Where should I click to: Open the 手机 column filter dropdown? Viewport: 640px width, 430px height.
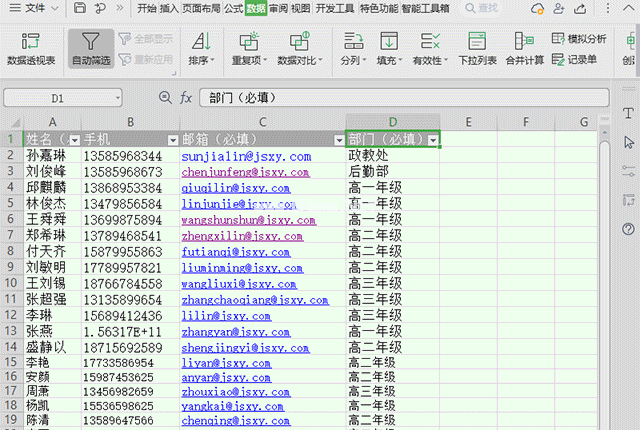point(173,140)
